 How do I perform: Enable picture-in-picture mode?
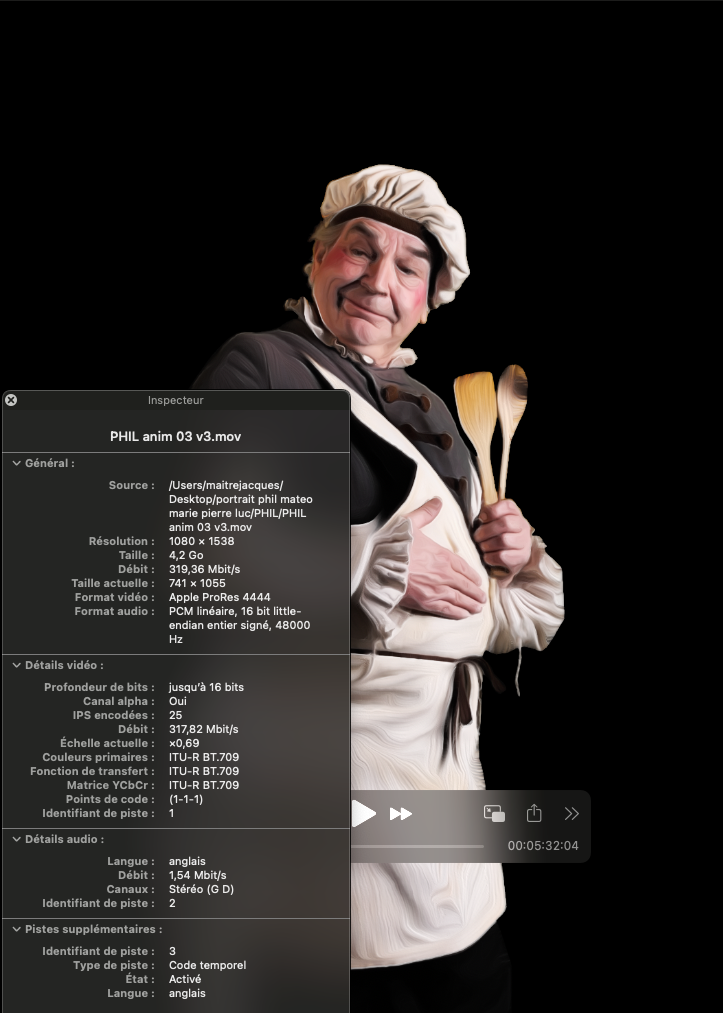[494, 813]
